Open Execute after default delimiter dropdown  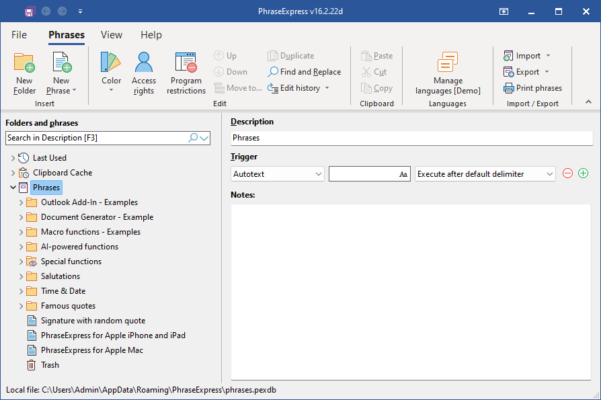click(x=485, y=174)
